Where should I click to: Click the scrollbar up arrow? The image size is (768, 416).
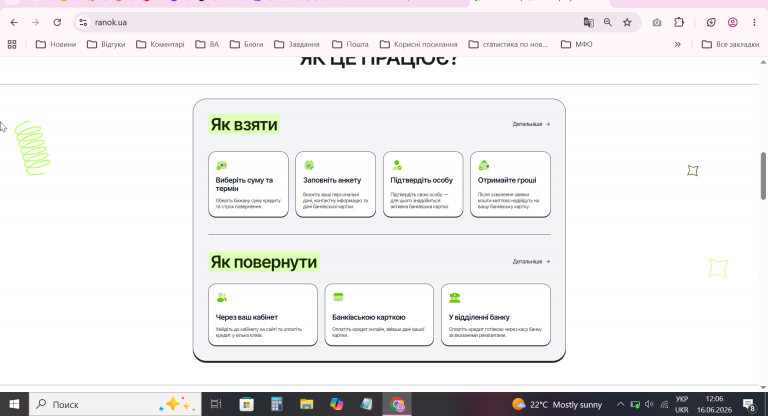coord(763,62)
